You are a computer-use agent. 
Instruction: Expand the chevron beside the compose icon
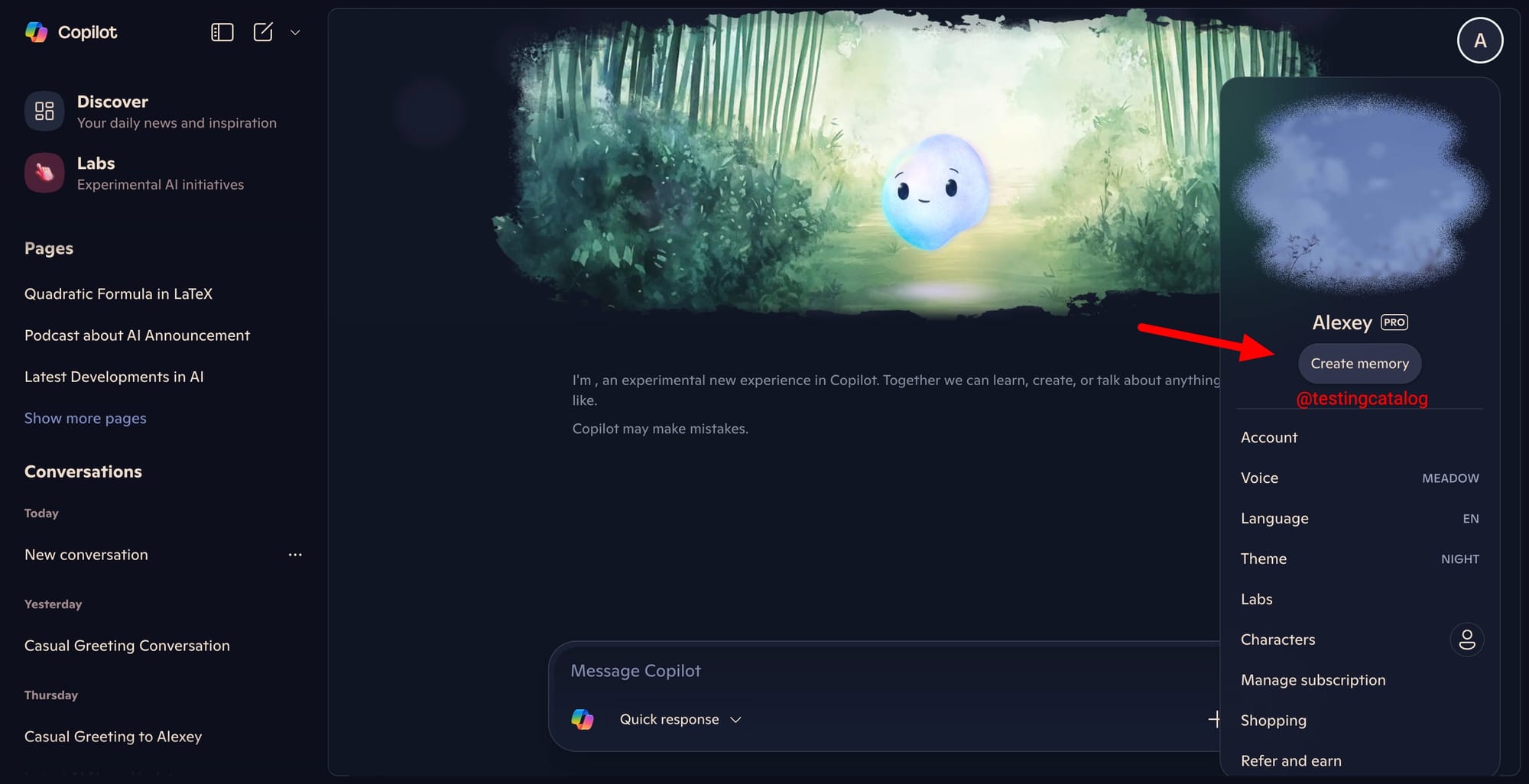(x=295, y=33)
